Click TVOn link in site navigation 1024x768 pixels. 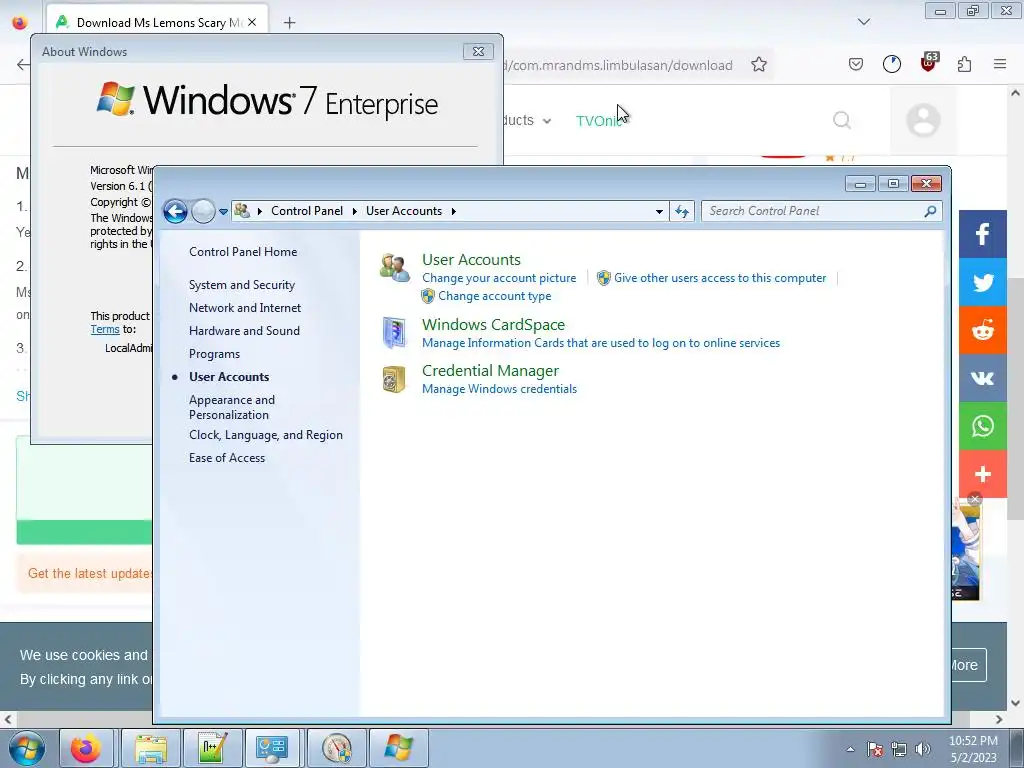[598, 121]
